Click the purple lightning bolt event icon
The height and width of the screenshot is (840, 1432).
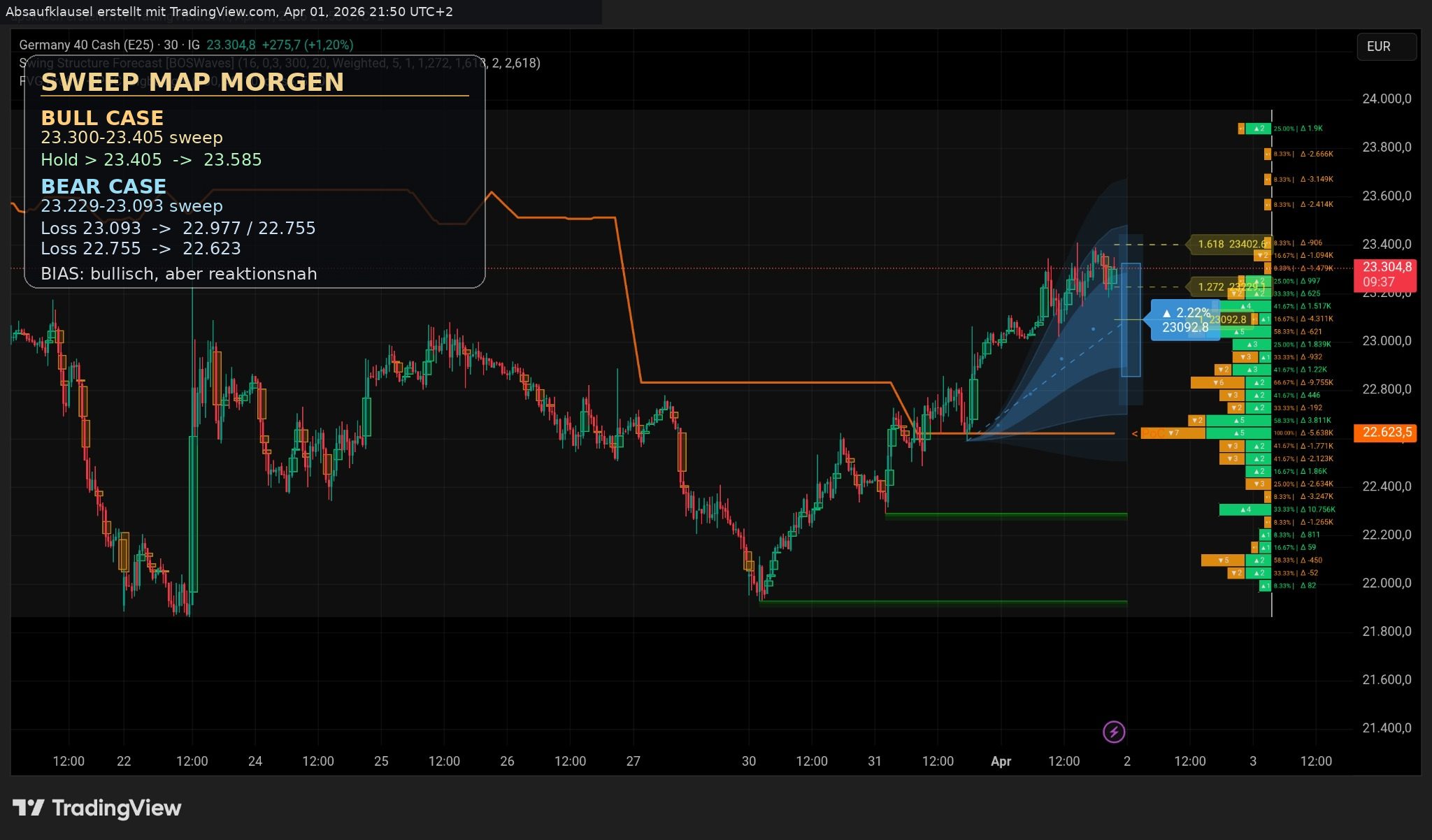click(x=1114, y=732)
